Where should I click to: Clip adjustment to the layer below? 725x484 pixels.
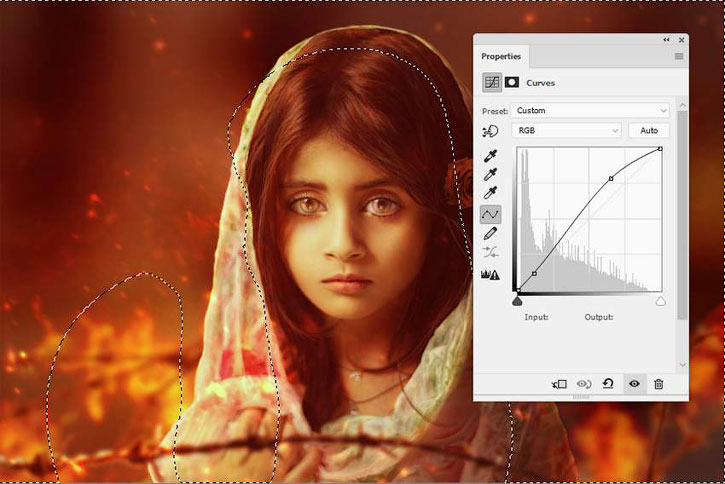click(x=559, y=384)
